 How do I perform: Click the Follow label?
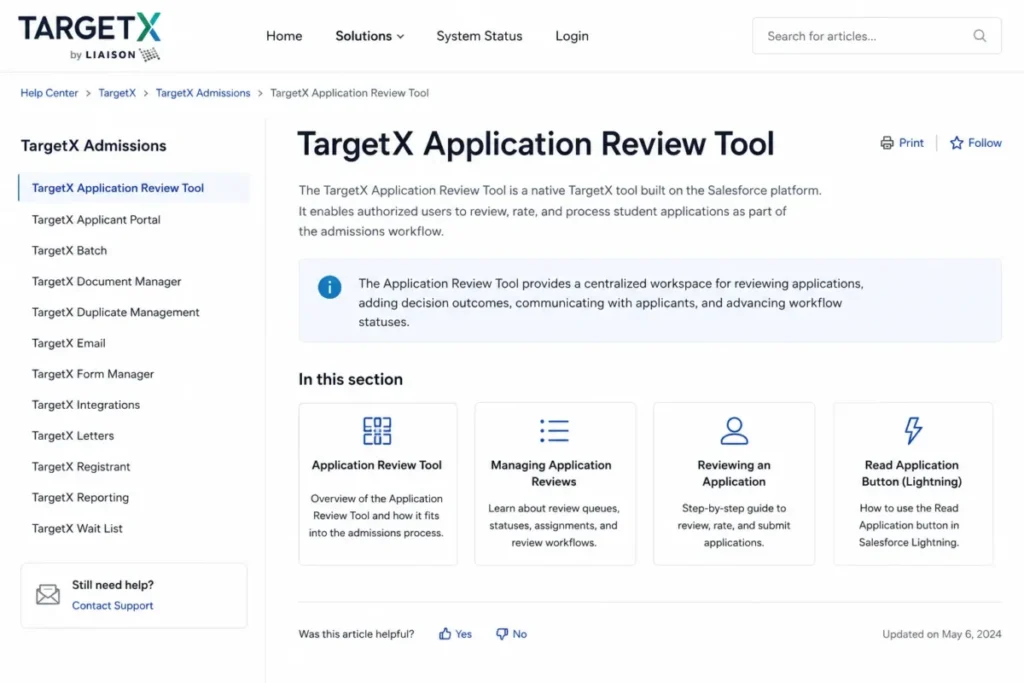984,142
